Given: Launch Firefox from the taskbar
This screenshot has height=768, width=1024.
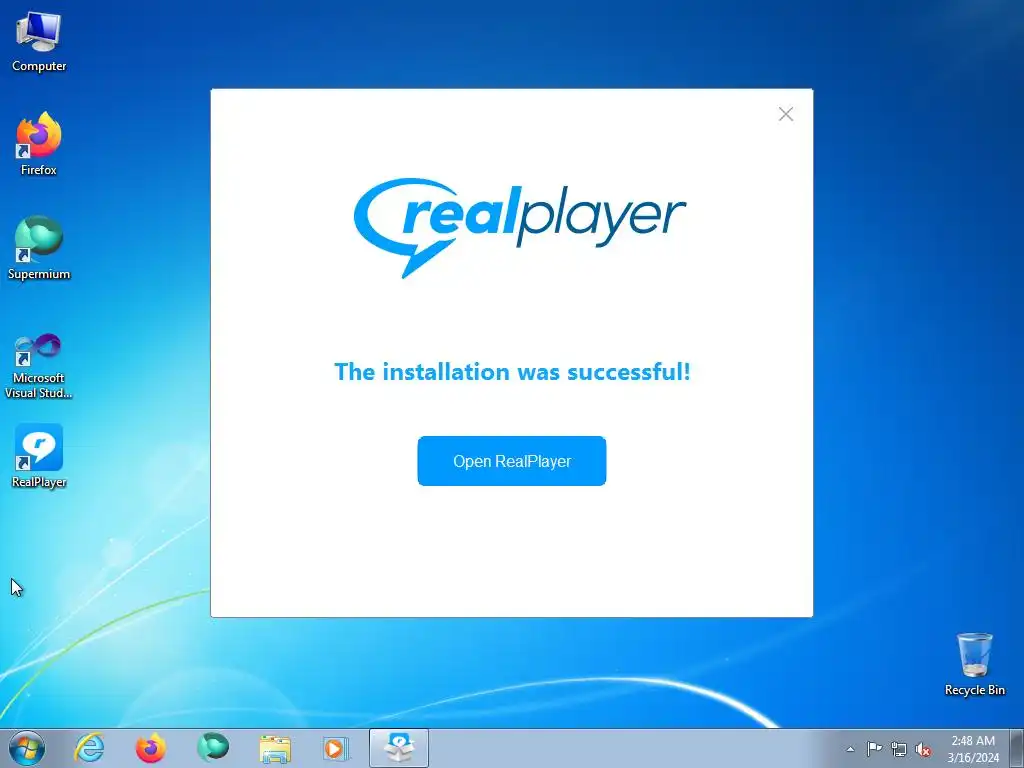Looking at the screenshot, I should point(151,748).
